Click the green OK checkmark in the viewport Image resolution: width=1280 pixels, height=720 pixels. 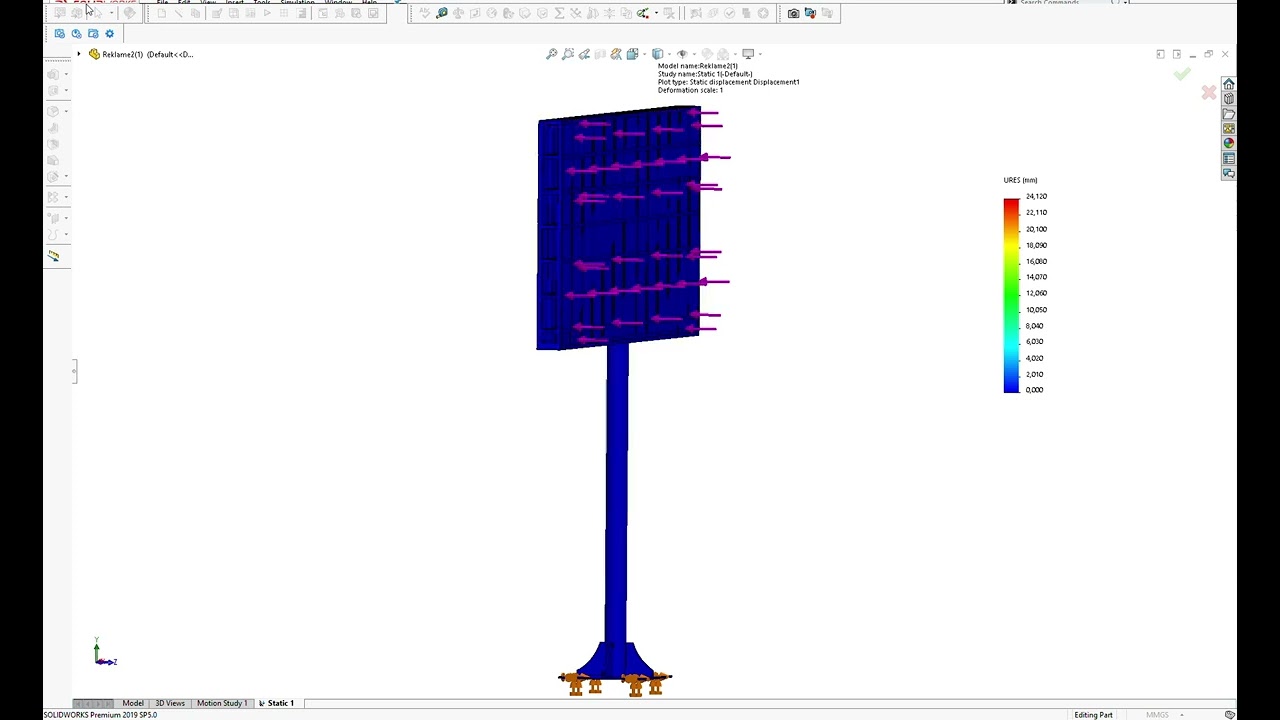(x=1182, y=75)
